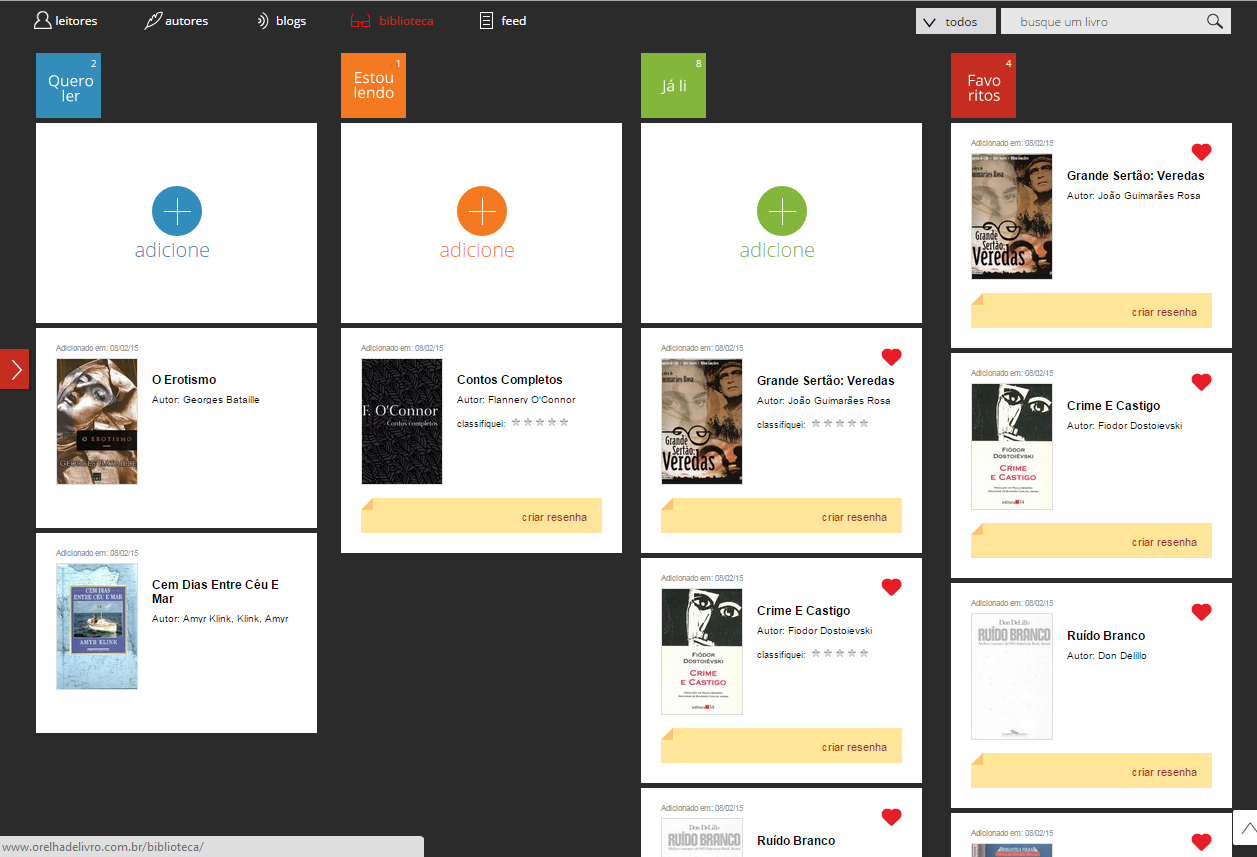Toggle heart on Ruído Branco in Favoritos
The image size is (1257, 857).
[1201, 612]
